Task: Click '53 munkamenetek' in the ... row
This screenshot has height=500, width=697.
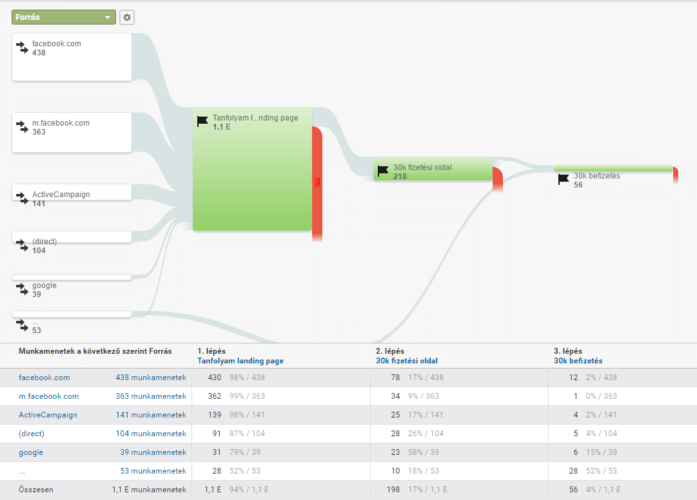Action: pos(153,471)
